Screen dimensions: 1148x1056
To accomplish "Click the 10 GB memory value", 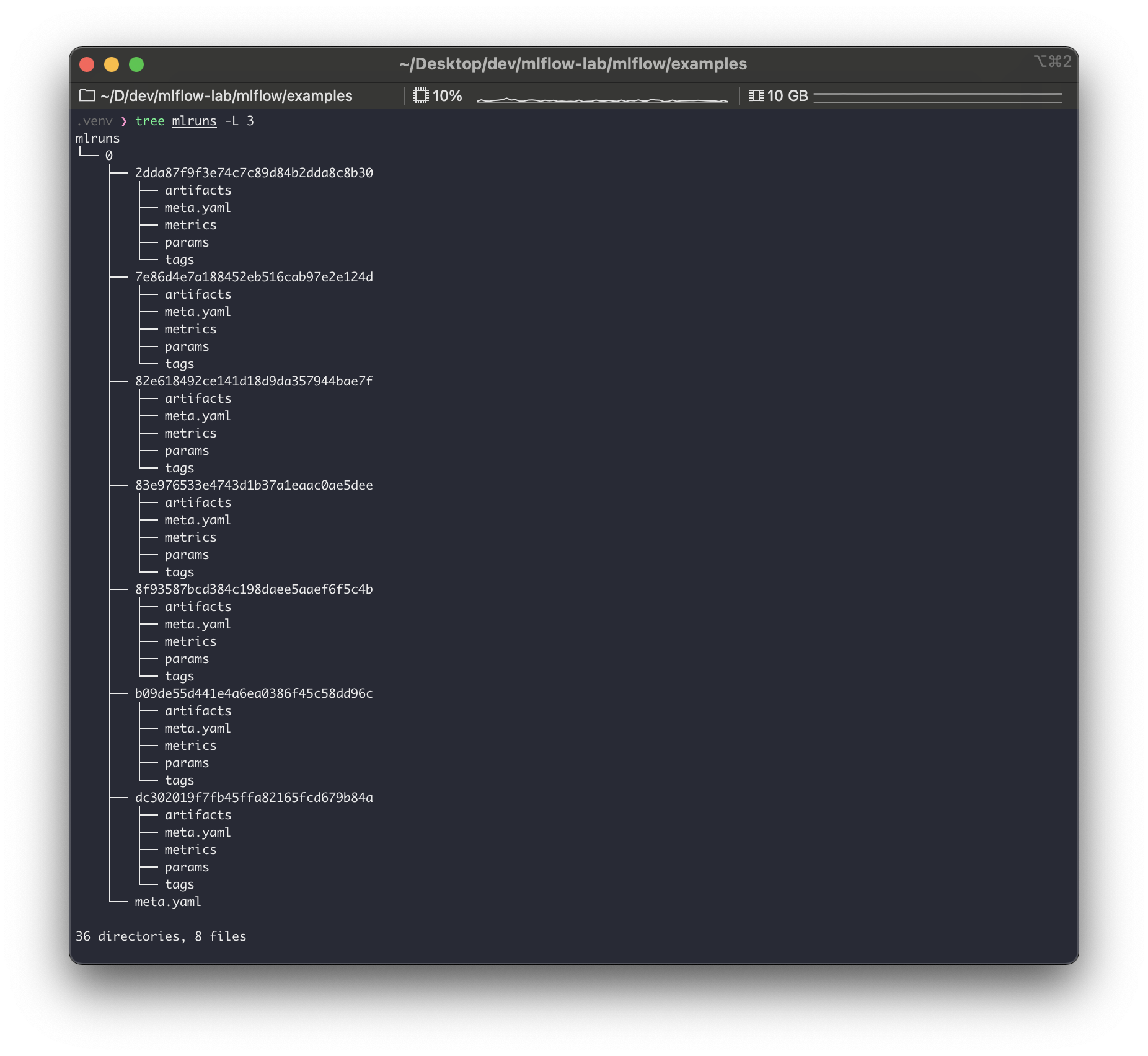I will coord(788,96).
